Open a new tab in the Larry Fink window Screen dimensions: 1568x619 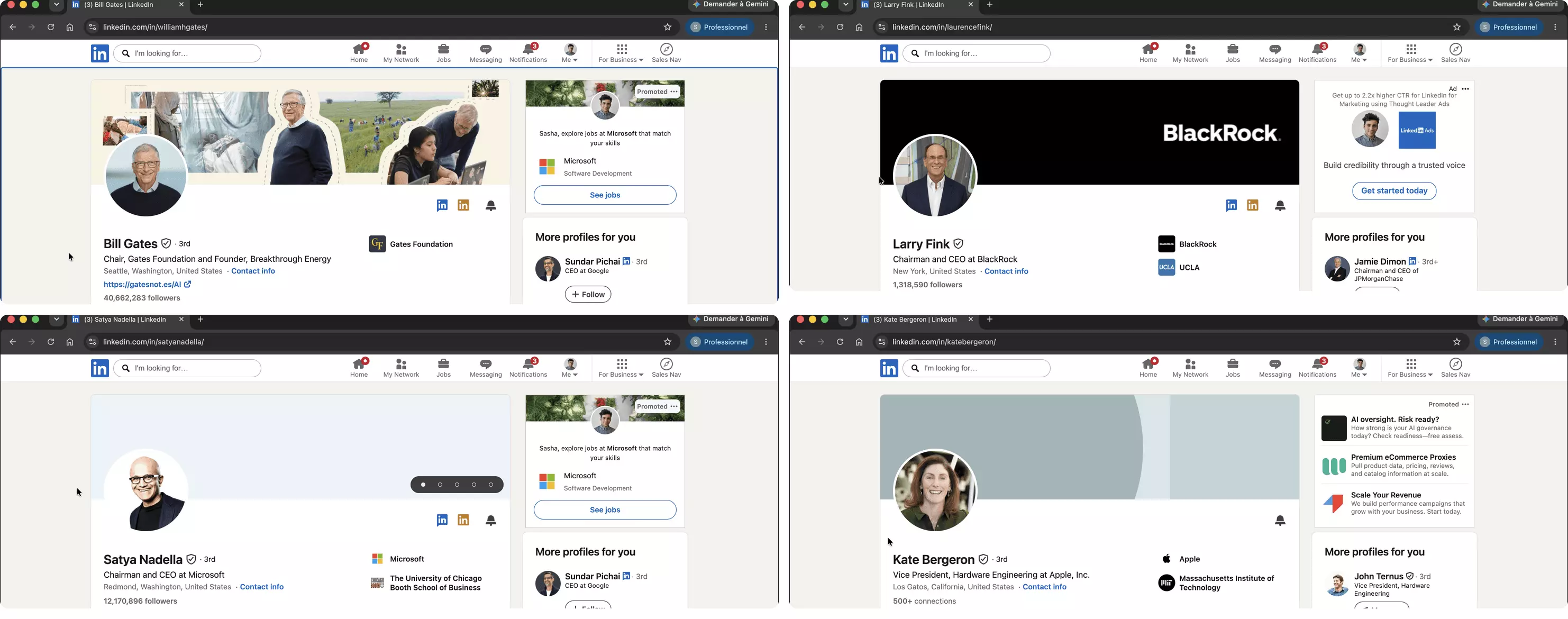point(990,5)
